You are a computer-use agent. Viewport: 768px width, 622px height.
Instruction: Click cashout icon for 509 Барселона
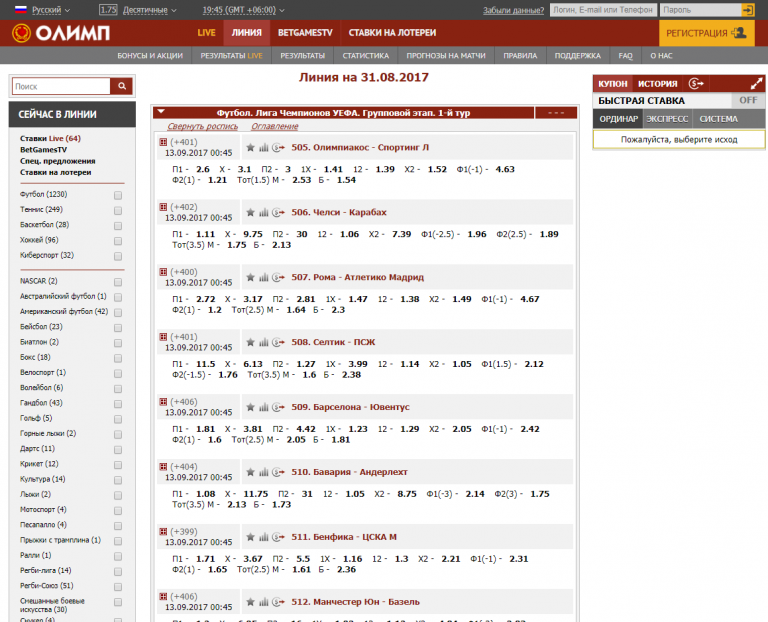(278, 407)
